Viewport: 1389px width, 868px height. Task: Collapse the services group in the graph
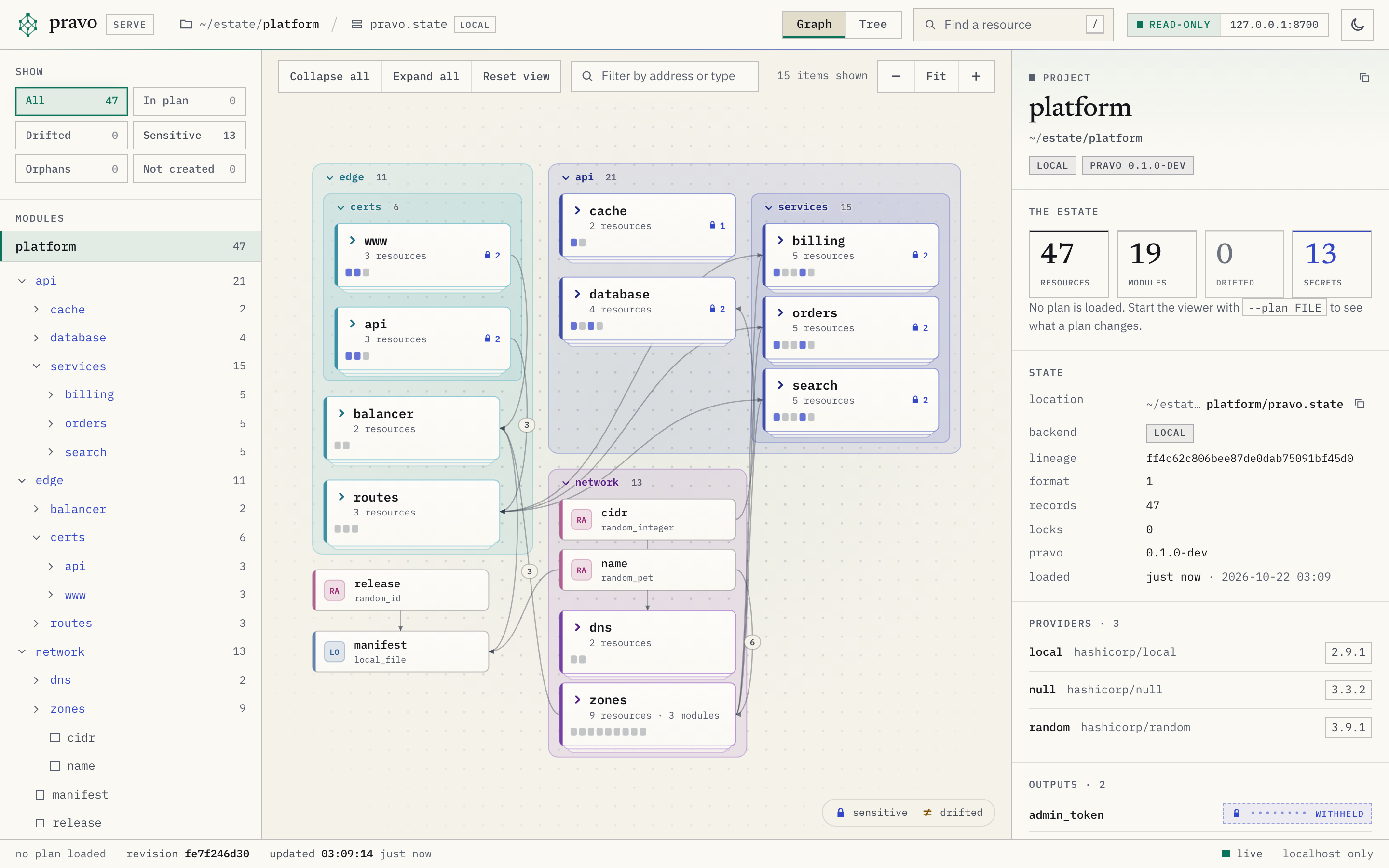coord(769,207)
